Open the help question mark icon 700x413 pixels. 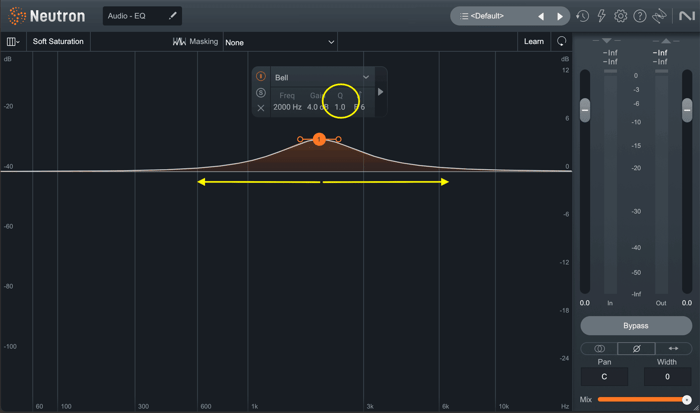640,16
